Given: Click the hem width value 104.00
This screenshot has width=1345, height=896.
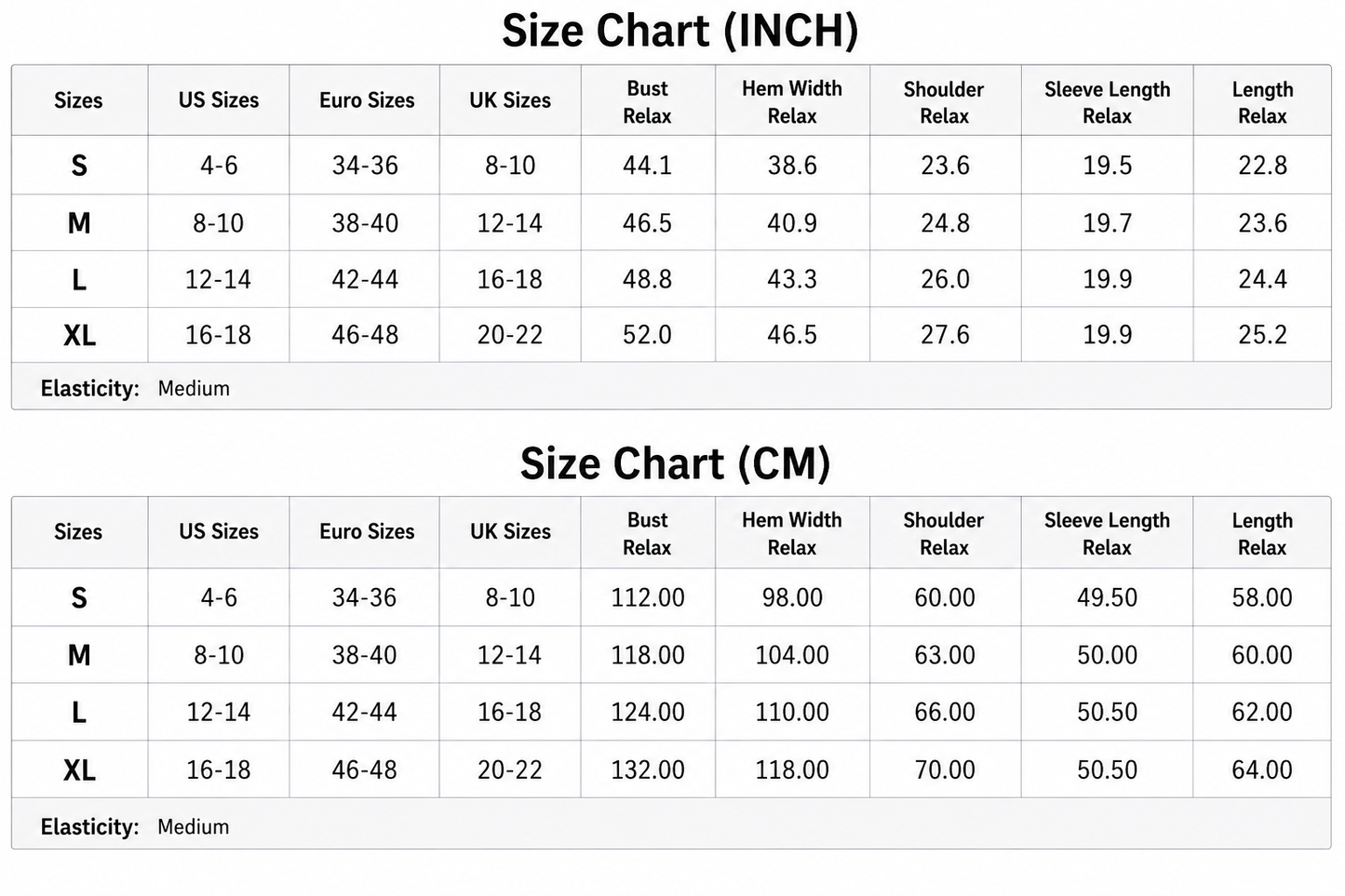Looking at the screenshot, I should pyautogui.click(x=792, y=655).
